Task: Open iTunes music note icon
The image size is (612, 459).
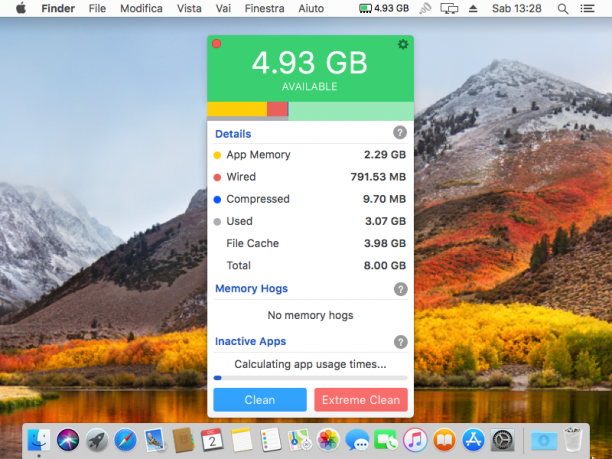Action: pyautogui.click(x=415, y=440)
